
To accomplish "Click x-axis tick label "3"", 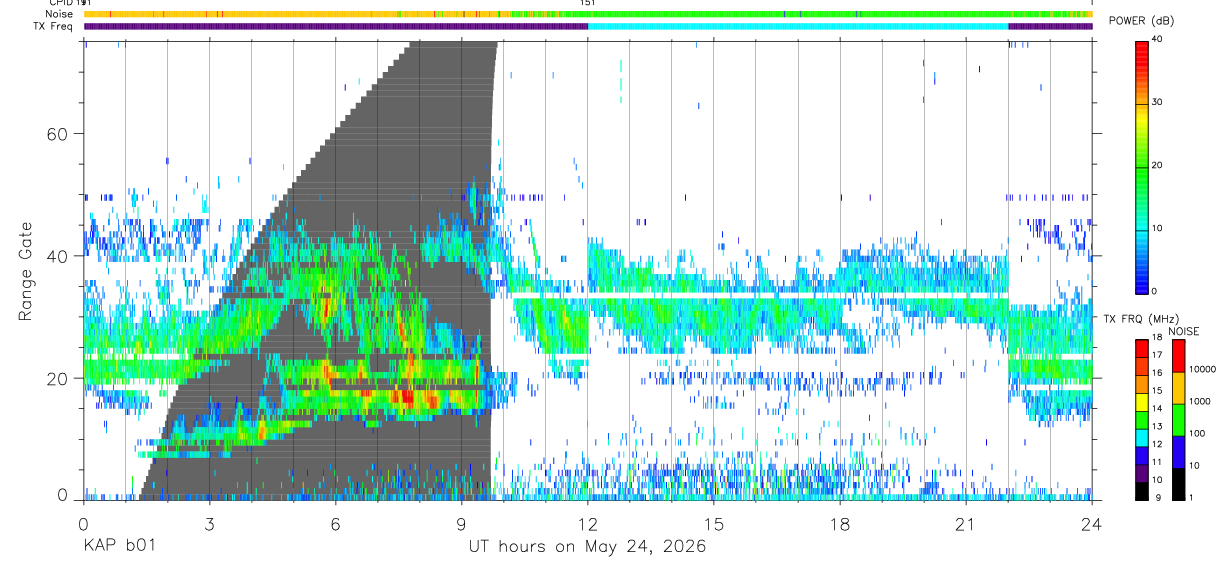I will pos(209,524).
